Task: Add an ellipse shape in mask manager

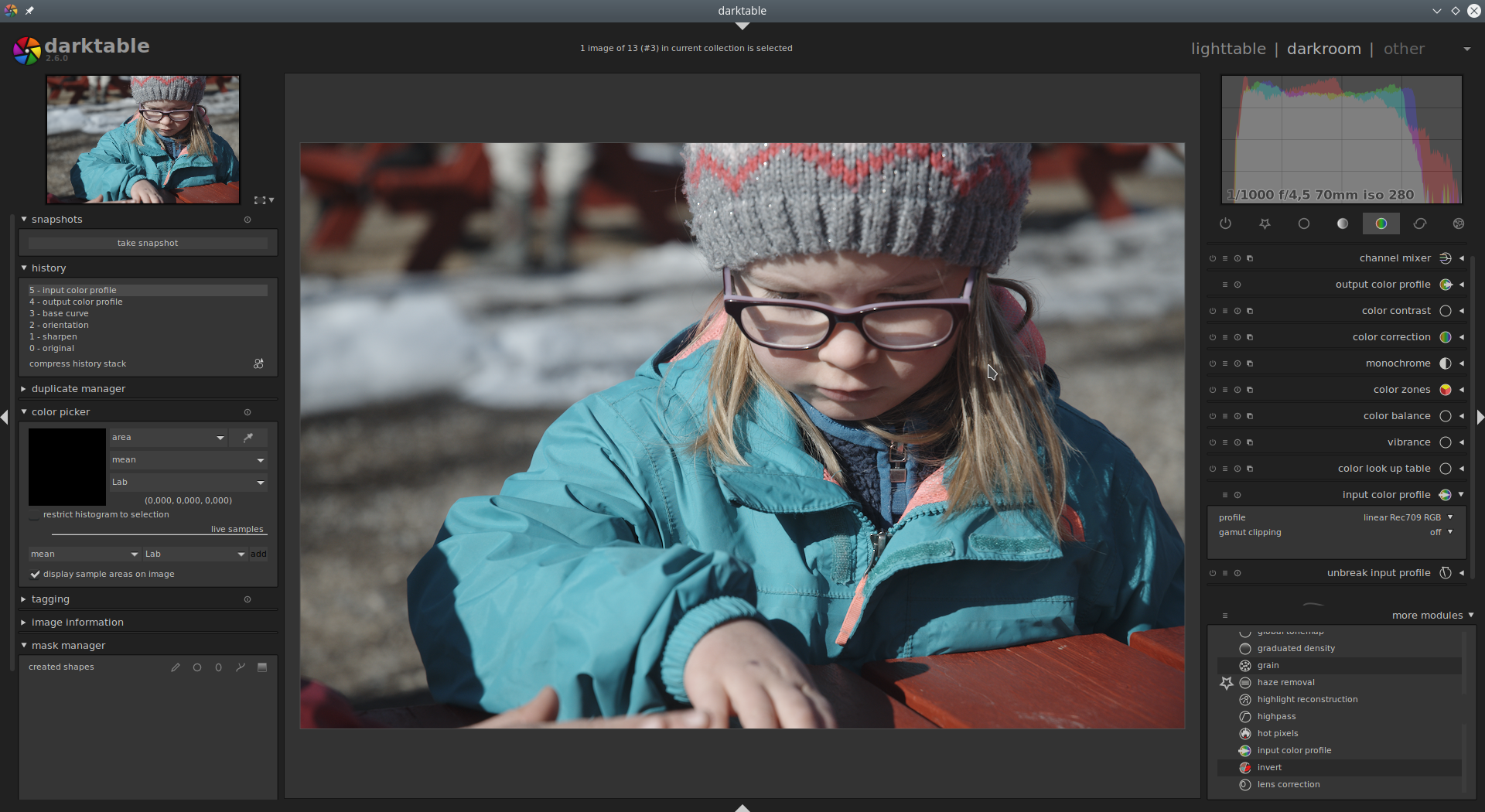Action: coord(219,667)
